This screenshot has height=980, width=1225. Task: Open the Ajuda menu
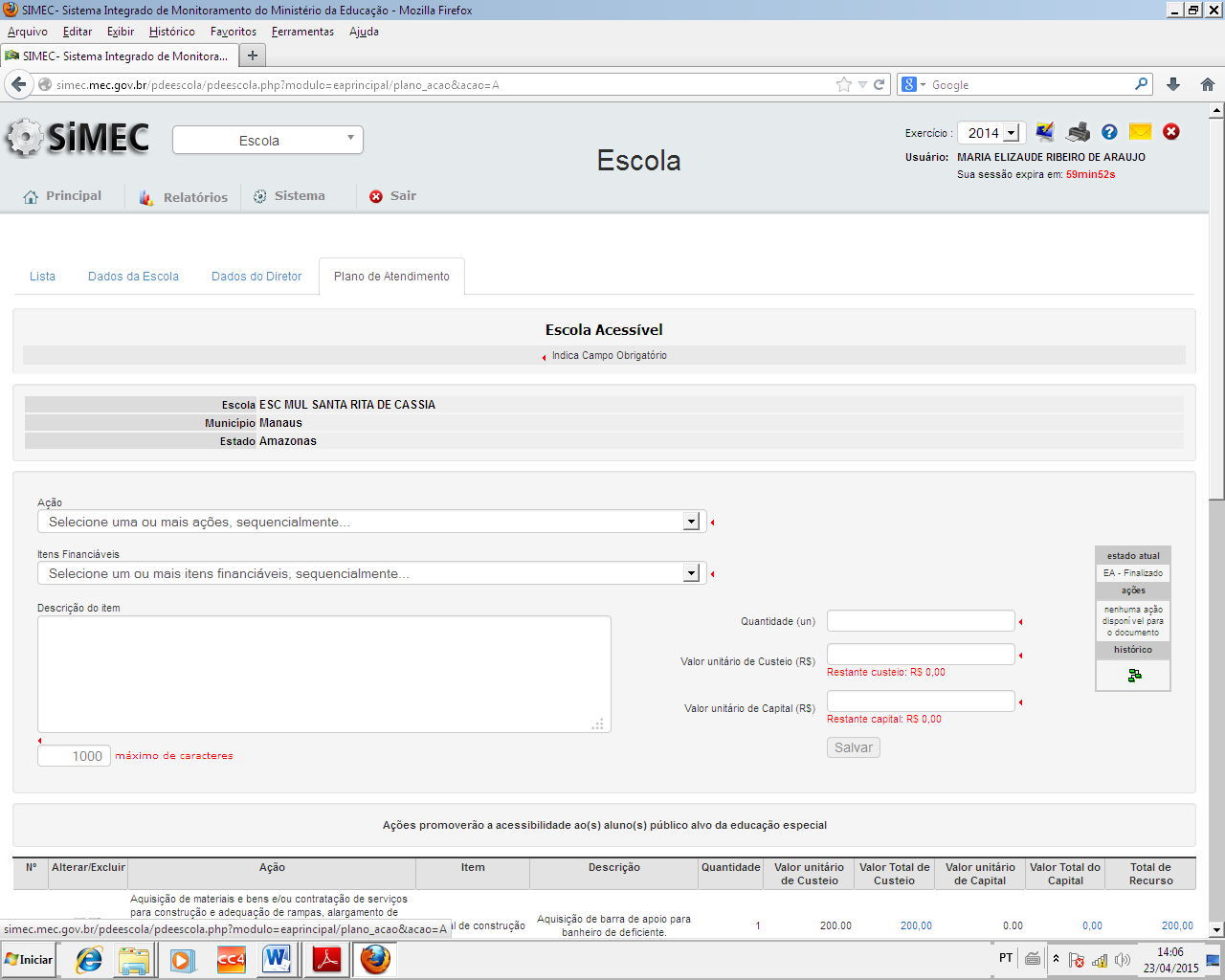tap(364, 32)
